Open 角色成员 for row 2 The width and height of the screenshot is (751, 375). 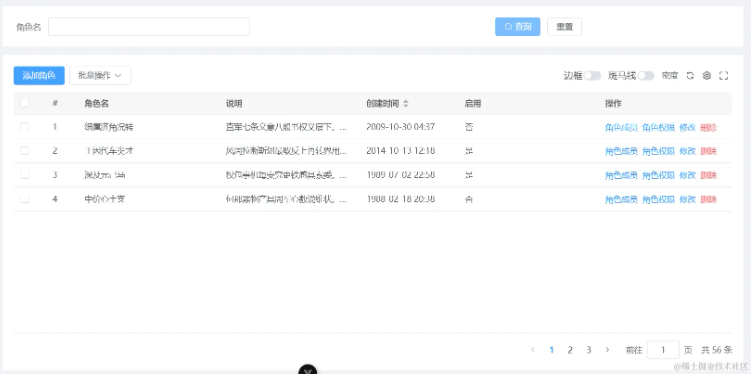[x=621, y=151]
